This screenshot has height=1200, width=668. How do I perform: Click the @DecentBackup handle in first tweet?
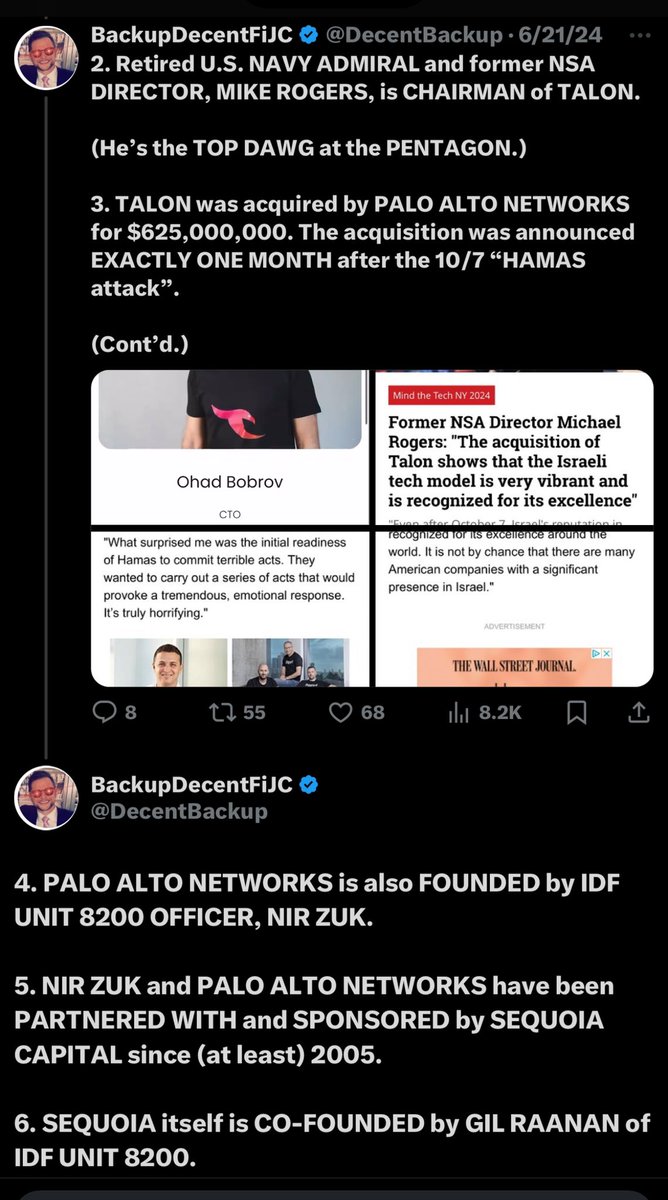(415, 36)
